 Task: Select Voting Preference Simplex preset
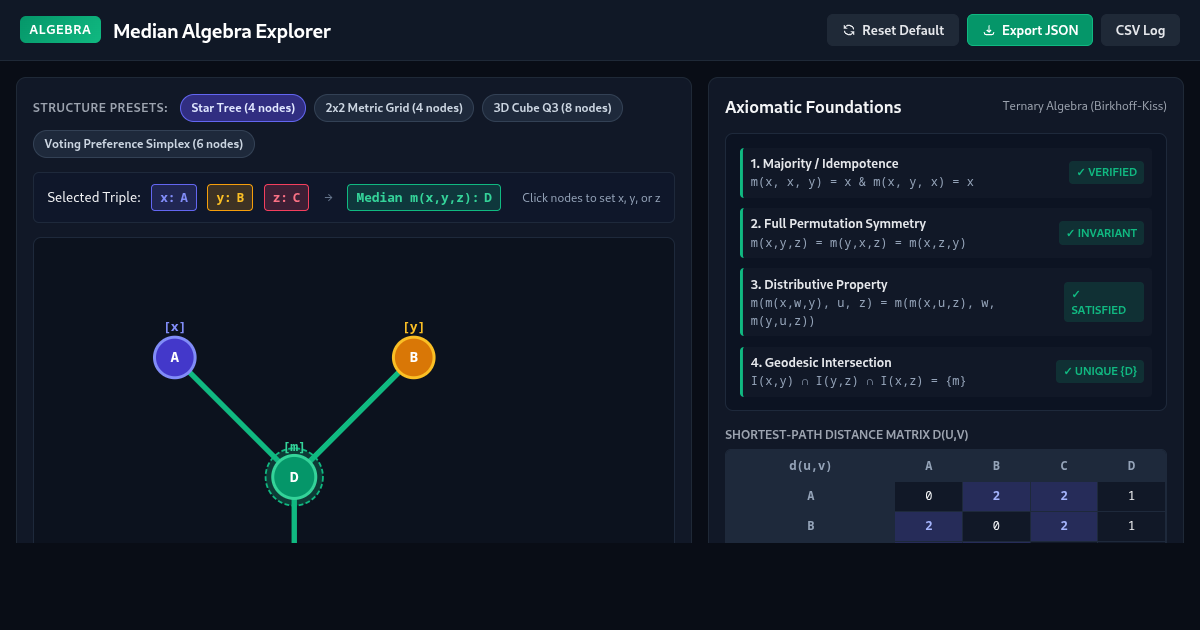click(144, 144)
